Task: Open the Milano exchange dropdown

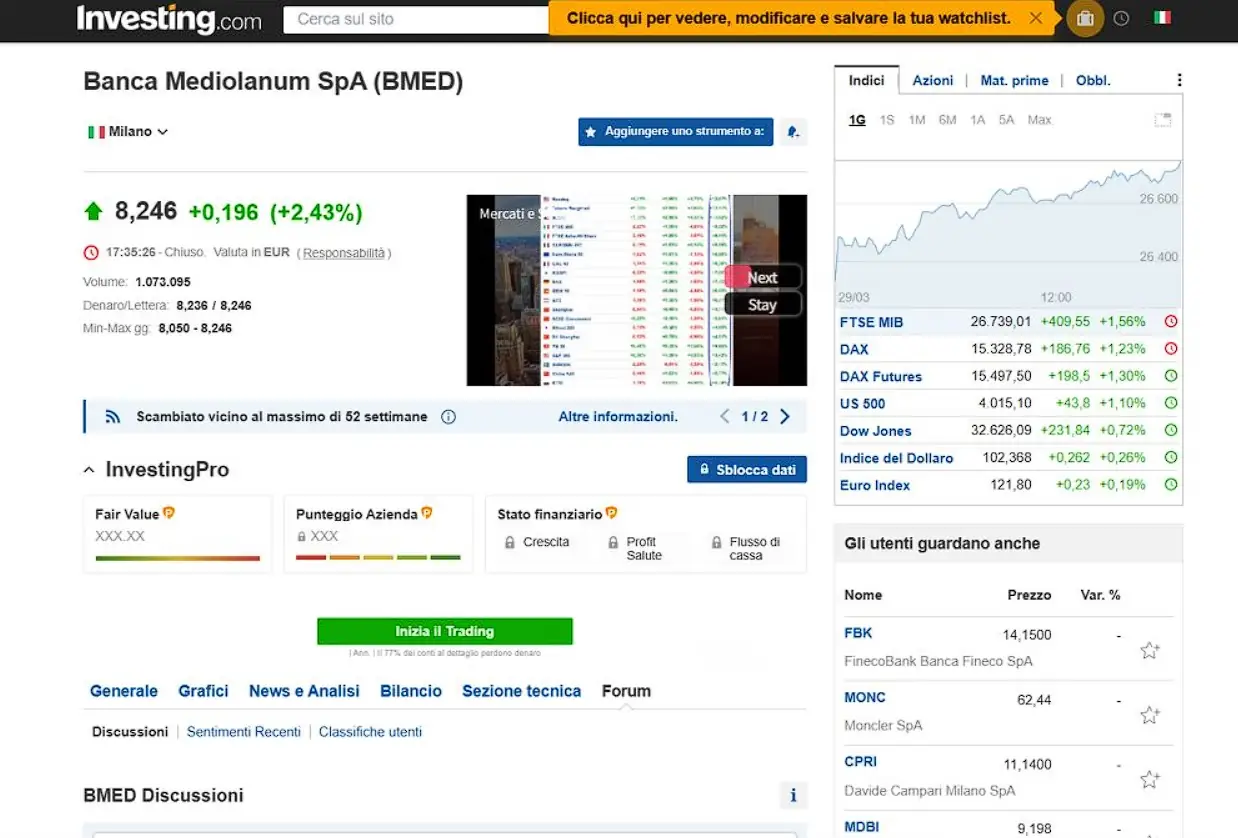Action: [128, 132]
